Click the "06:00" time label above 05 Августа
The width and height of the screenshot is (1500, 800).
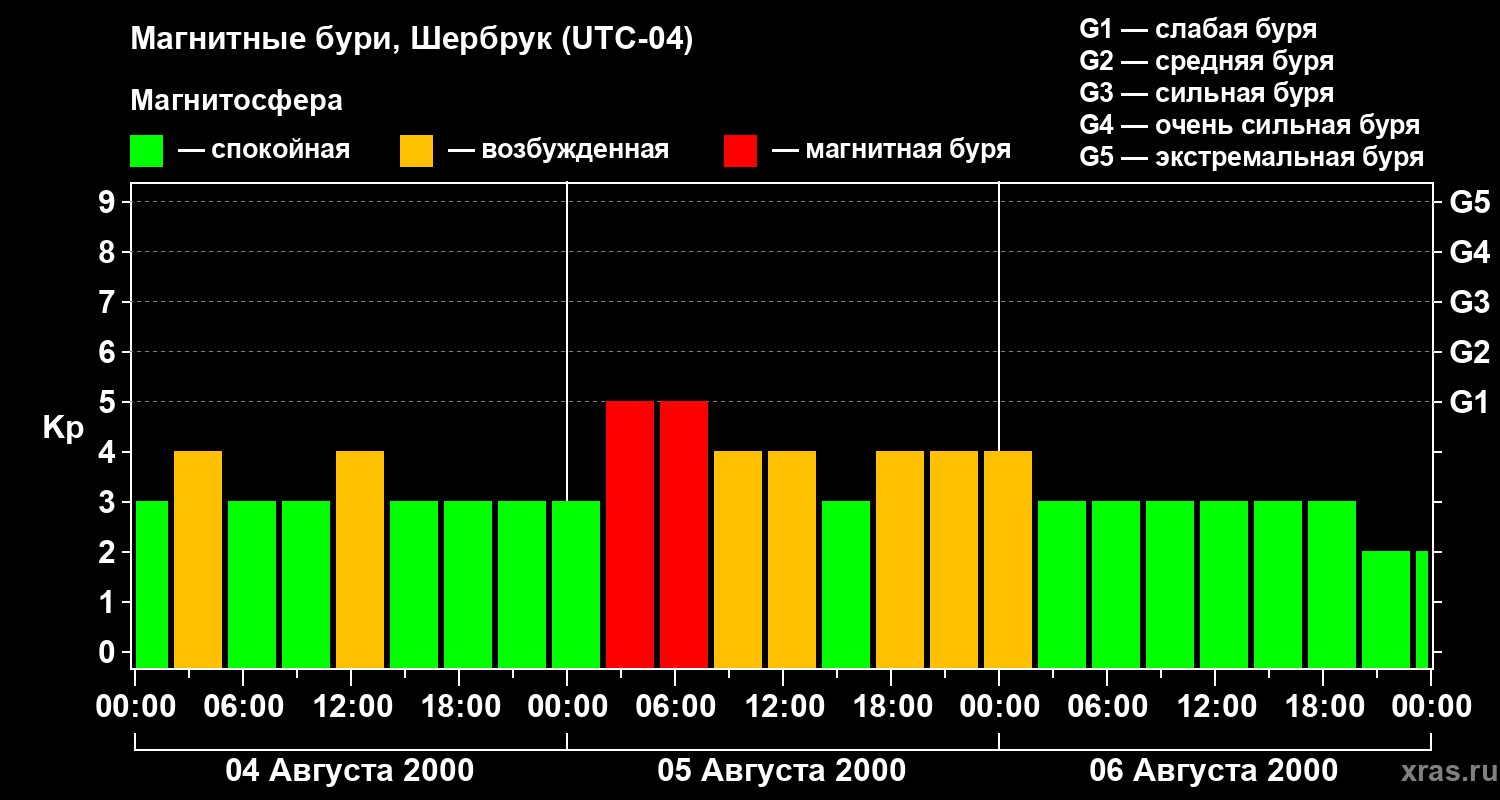pos(675,707)
